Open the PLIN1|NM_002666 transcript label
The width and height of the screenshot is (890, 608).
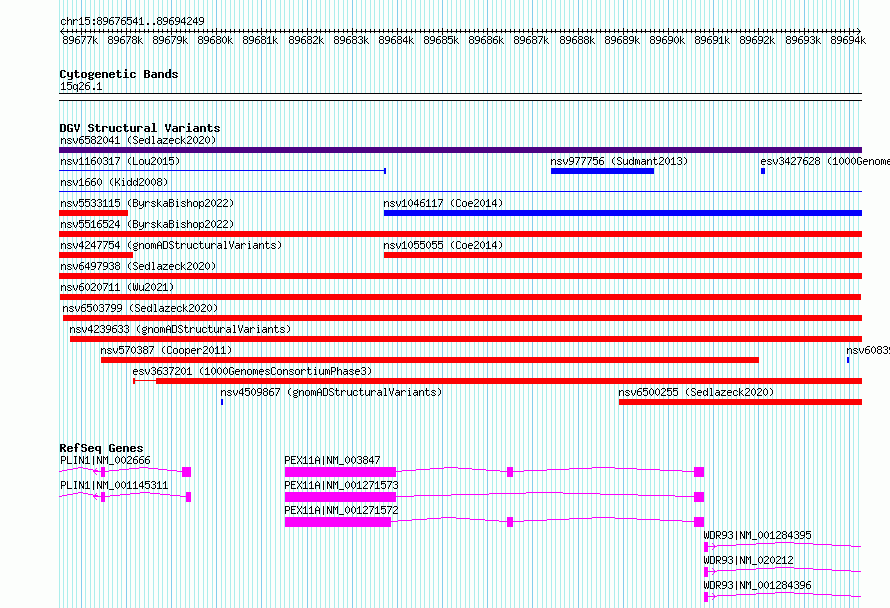[x=105, y=460]
